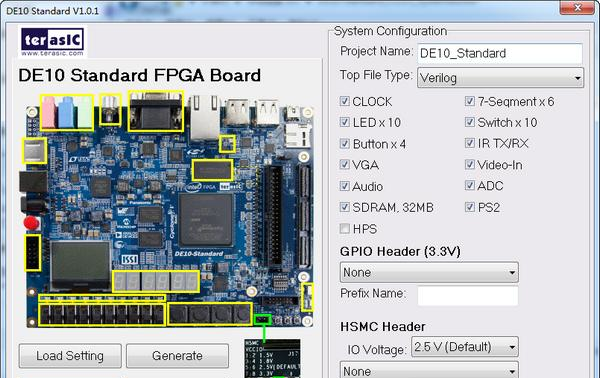The width and height of the screenshot is (600, 378).
Task: Toggle the SDRAM, 32MB checkbox
Action: click(x=344, y=207)
